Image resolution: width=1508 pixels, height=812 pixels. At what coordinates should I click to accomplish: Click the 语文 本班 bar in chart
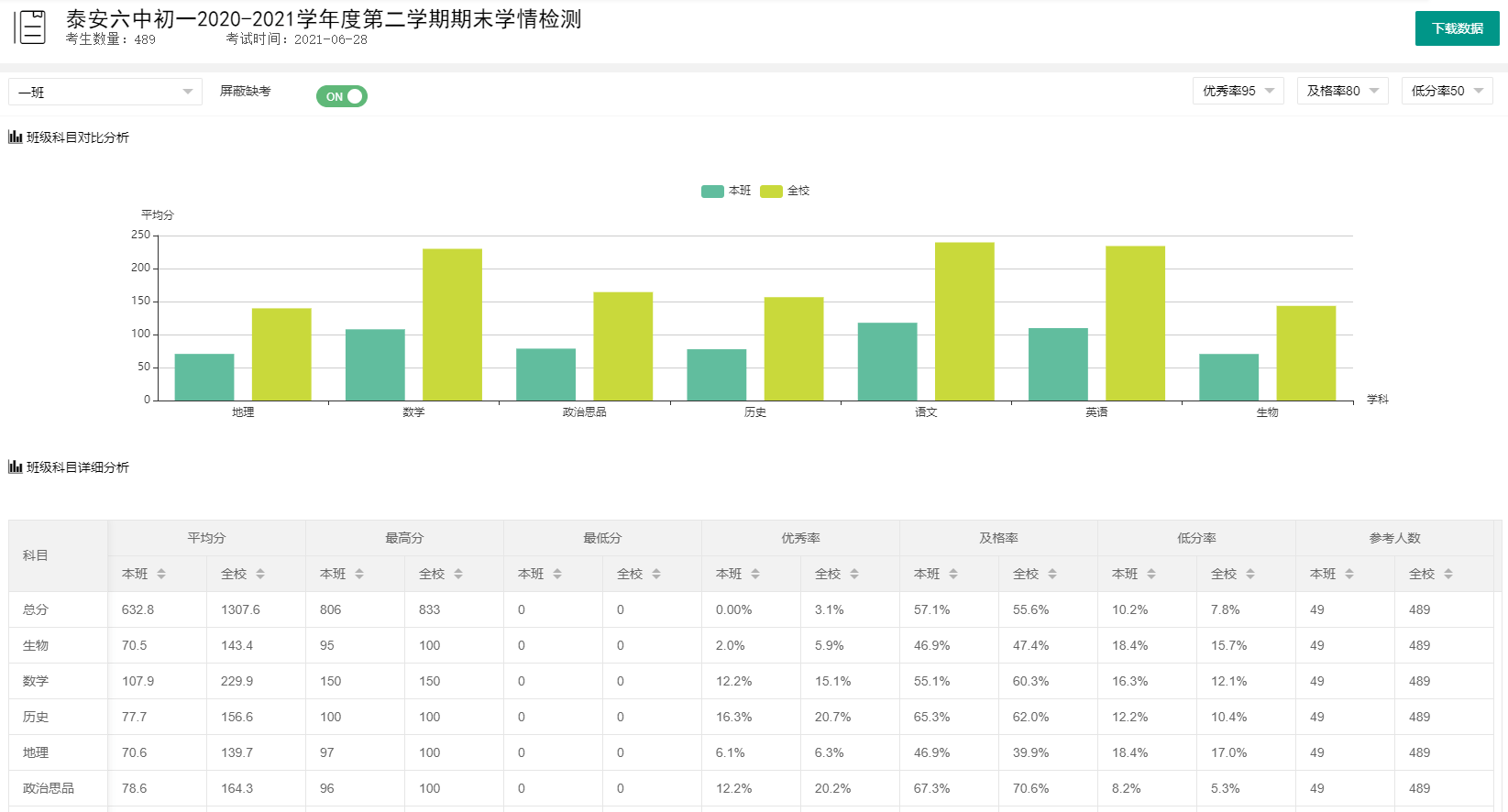pos(887,361)
